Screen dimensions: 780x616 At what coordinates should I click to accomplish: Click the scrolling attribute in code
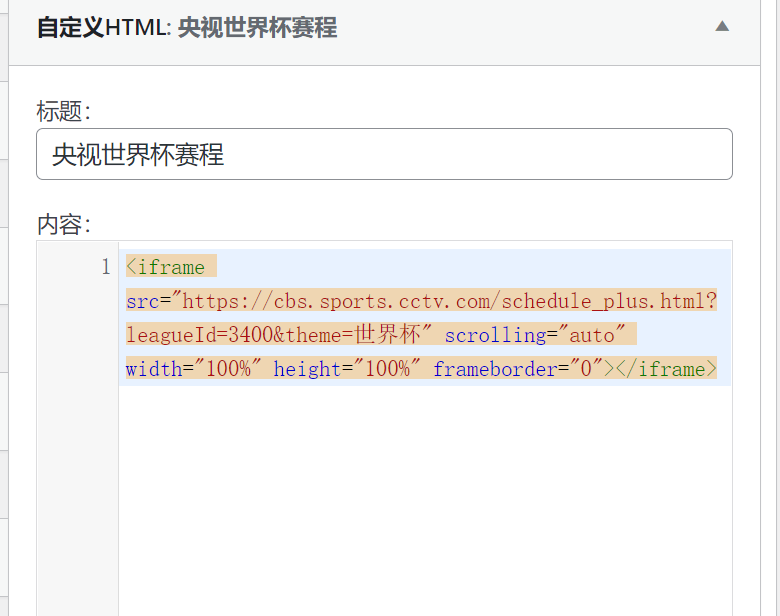click(x=495, y=335)
